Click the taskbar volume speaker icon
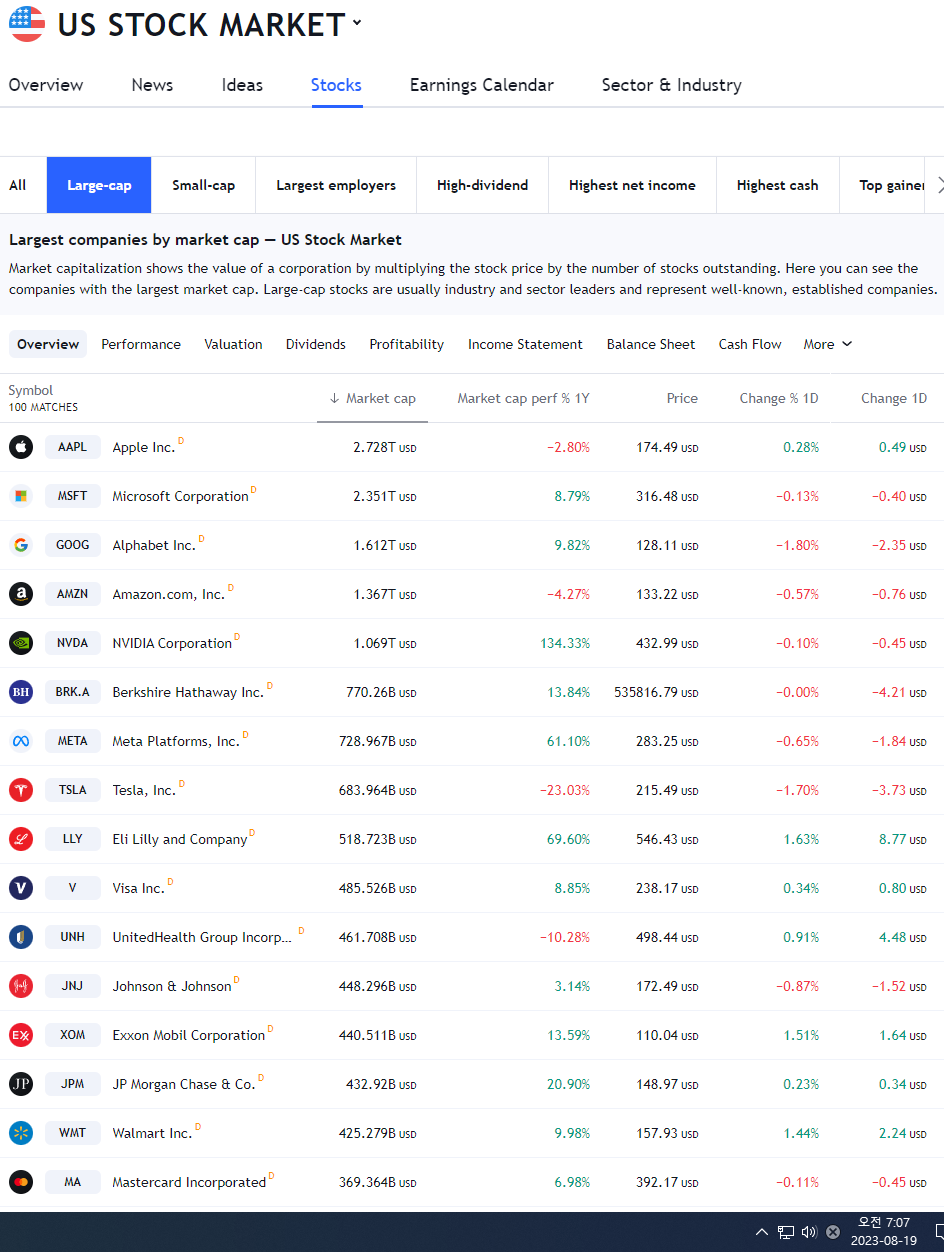 (x=809, y=1232)
